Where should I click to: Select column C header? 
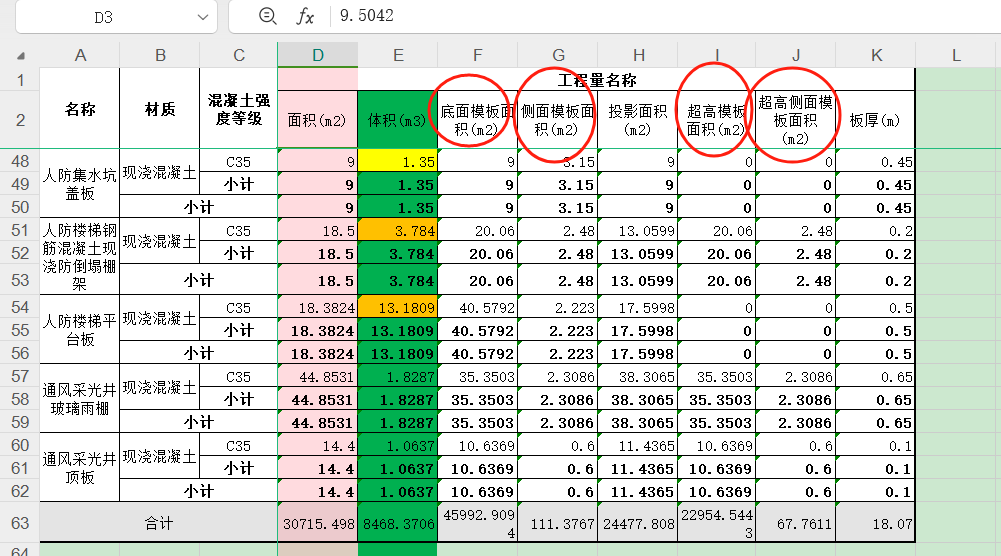click(x=239, y=56)
